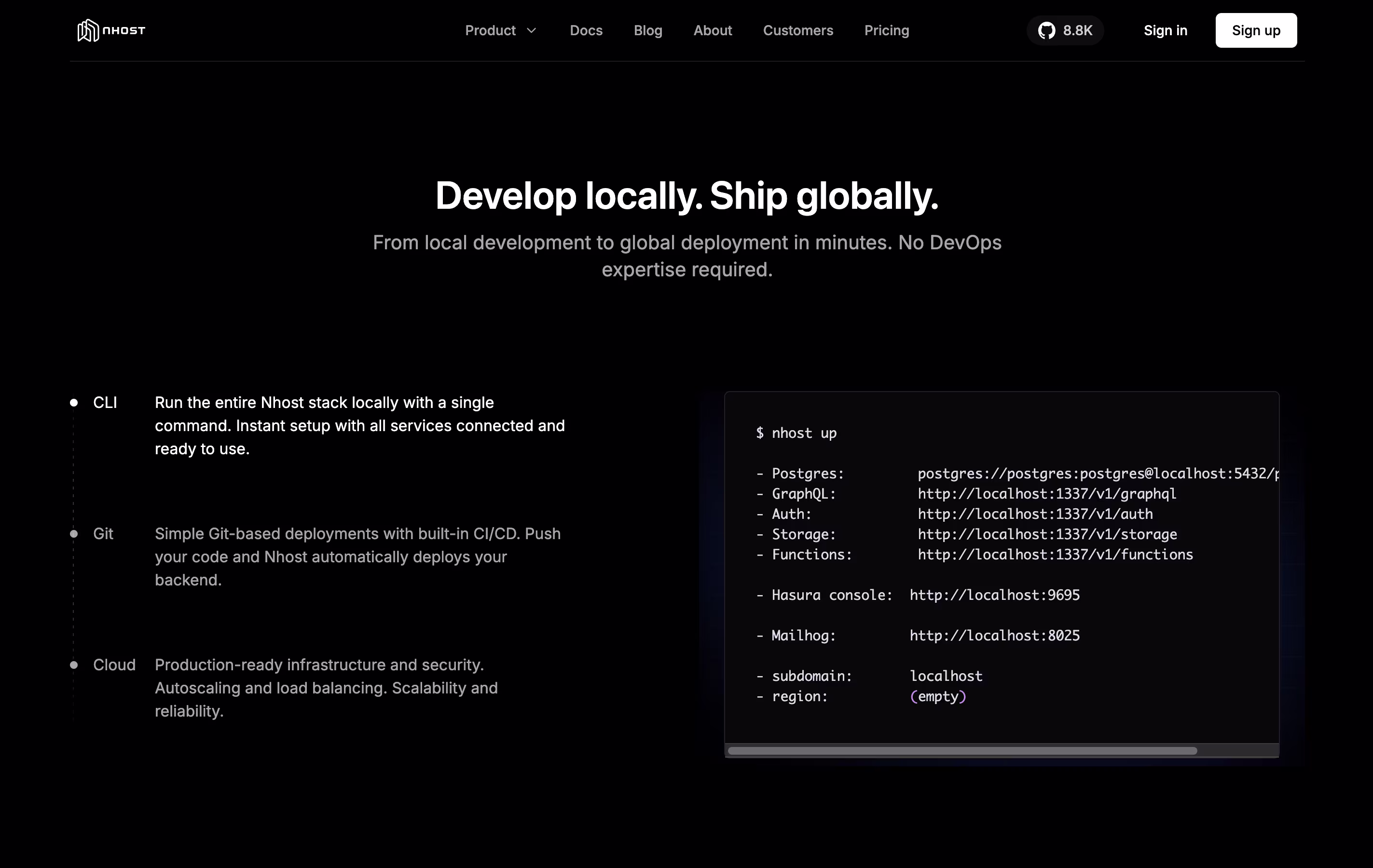Screen dimensions: 1373x868
Task: Open the Blog link
Action: [648, 30]
